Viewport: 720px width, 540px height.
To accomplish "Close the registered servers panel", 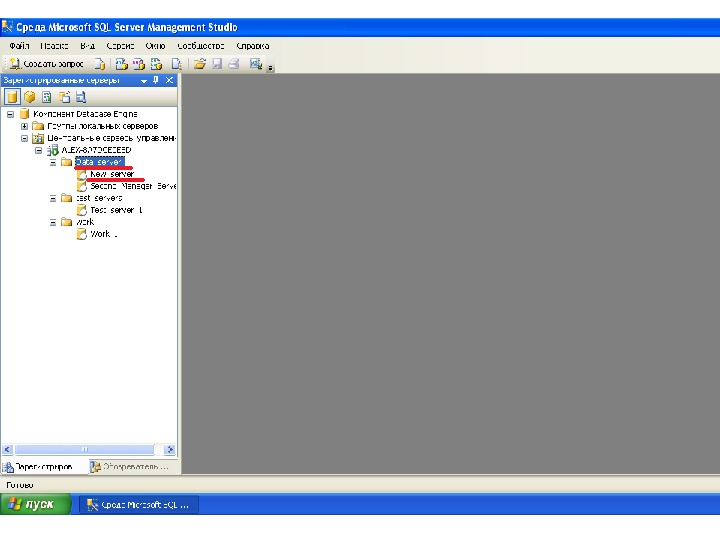I will [x=169, y=80].
